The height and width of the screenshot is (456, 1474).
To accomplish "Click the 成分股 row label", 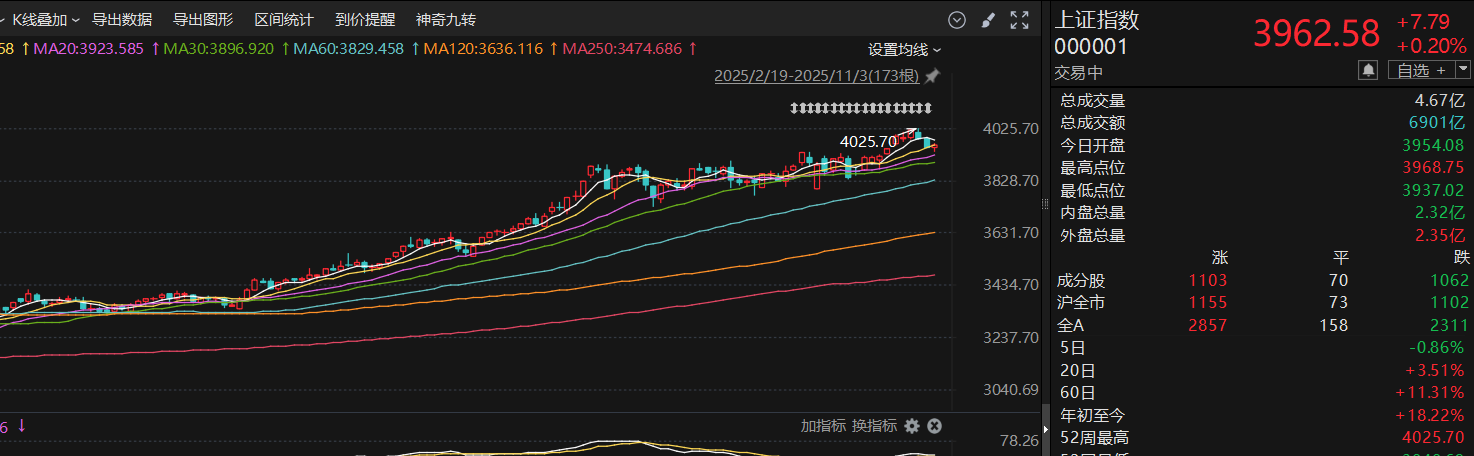I will (x=1081, y=281).
